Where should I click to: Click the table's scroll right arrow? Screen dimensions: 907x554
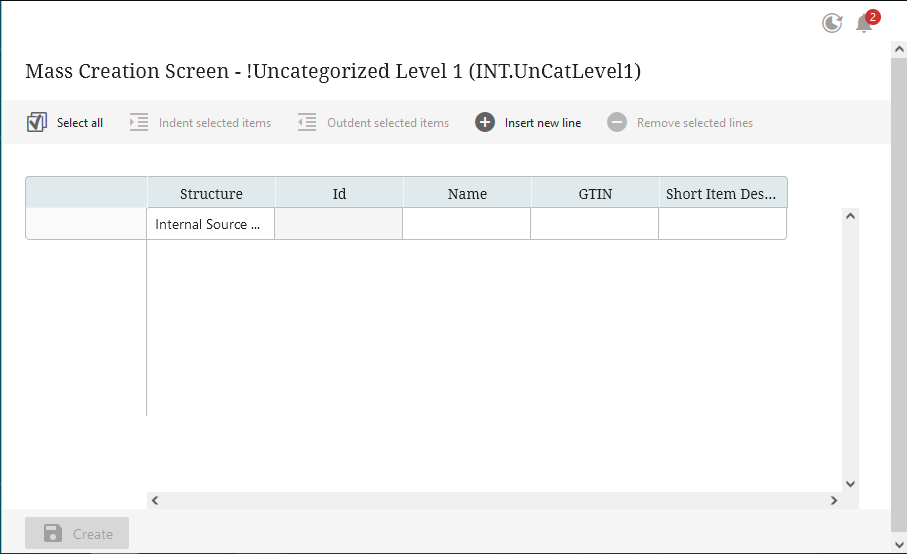point(834,501)
